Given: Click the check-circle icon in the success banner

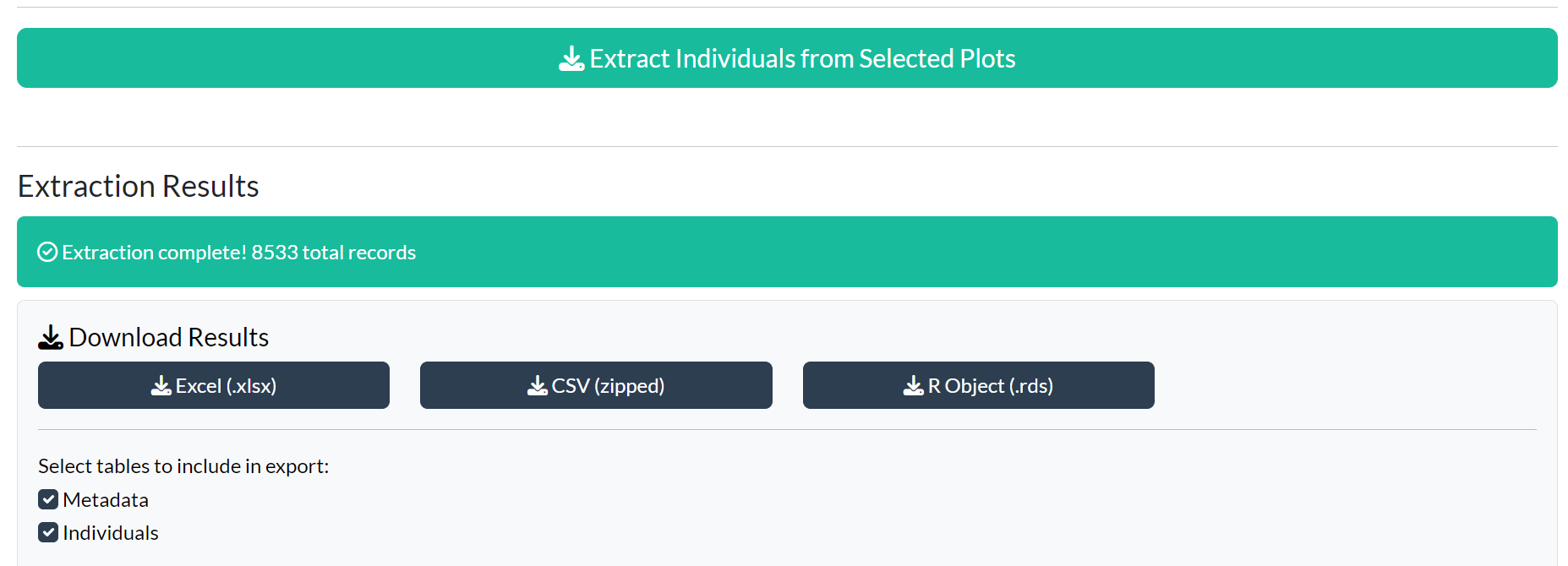Looking at the screenshot, I should 47,252.
